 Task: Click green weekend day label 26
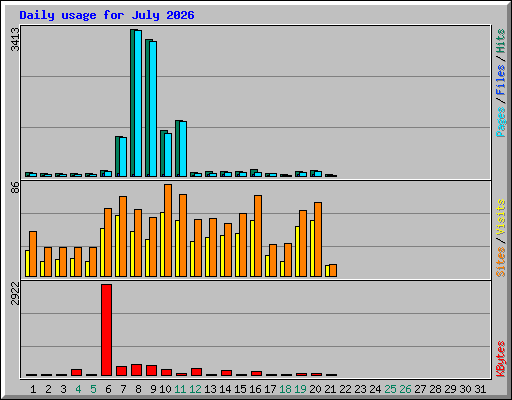405,389
